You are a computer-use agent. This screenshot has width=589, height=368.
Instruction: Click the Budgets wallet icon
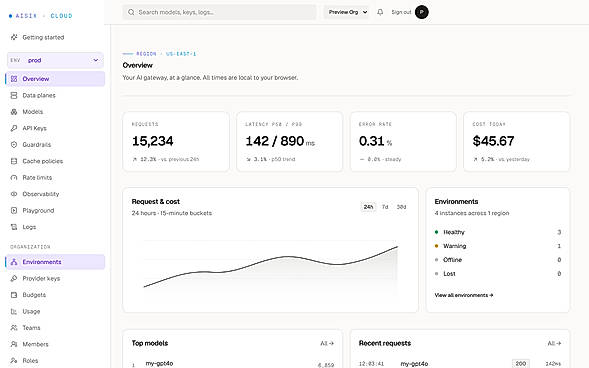[14, 295]
